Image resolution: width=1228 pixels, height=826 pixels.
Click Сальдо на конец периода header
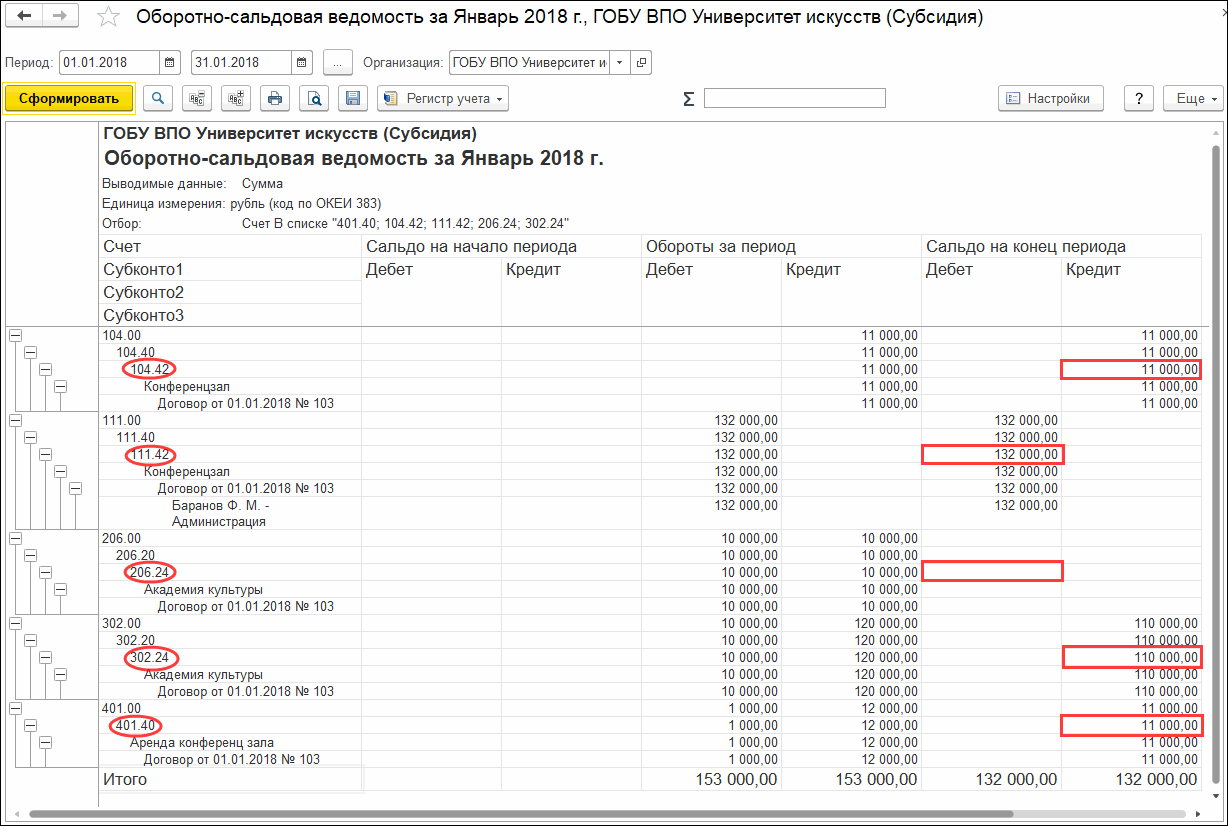coord(1026,246)
